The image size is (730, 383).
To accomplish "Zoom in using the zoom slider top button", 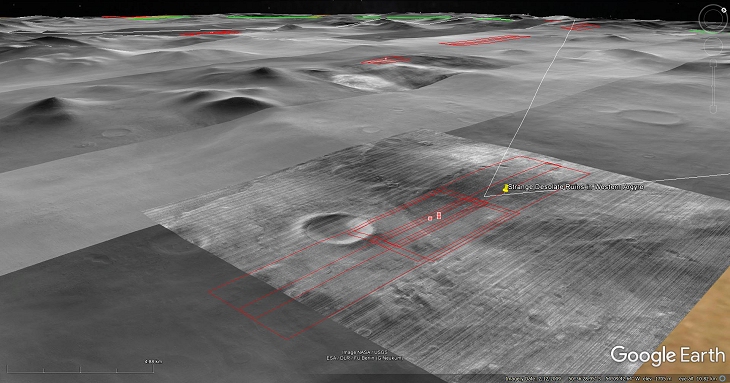I will click(713, 62).
